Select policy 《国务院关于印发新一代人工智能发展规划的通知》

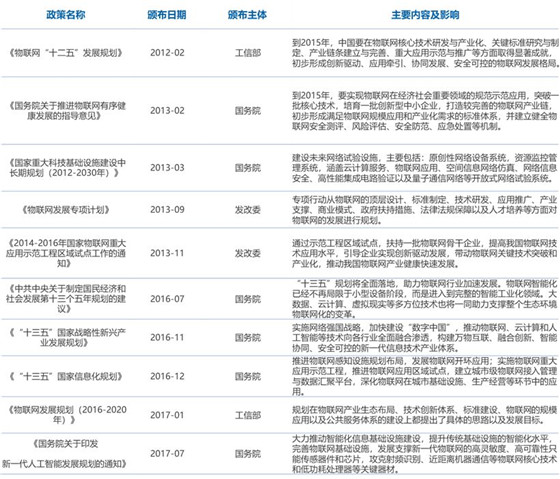click(x=64, y=454)
